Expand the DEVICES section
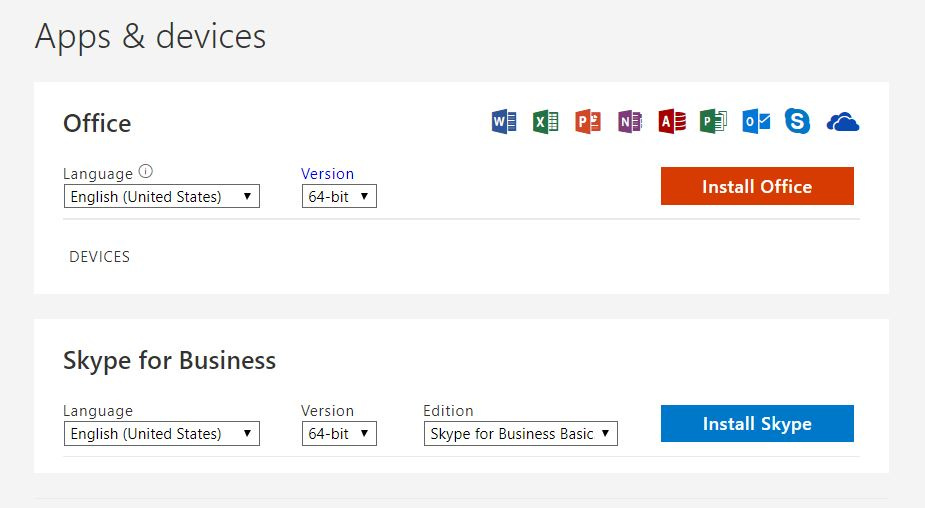 tap(99, 257)
